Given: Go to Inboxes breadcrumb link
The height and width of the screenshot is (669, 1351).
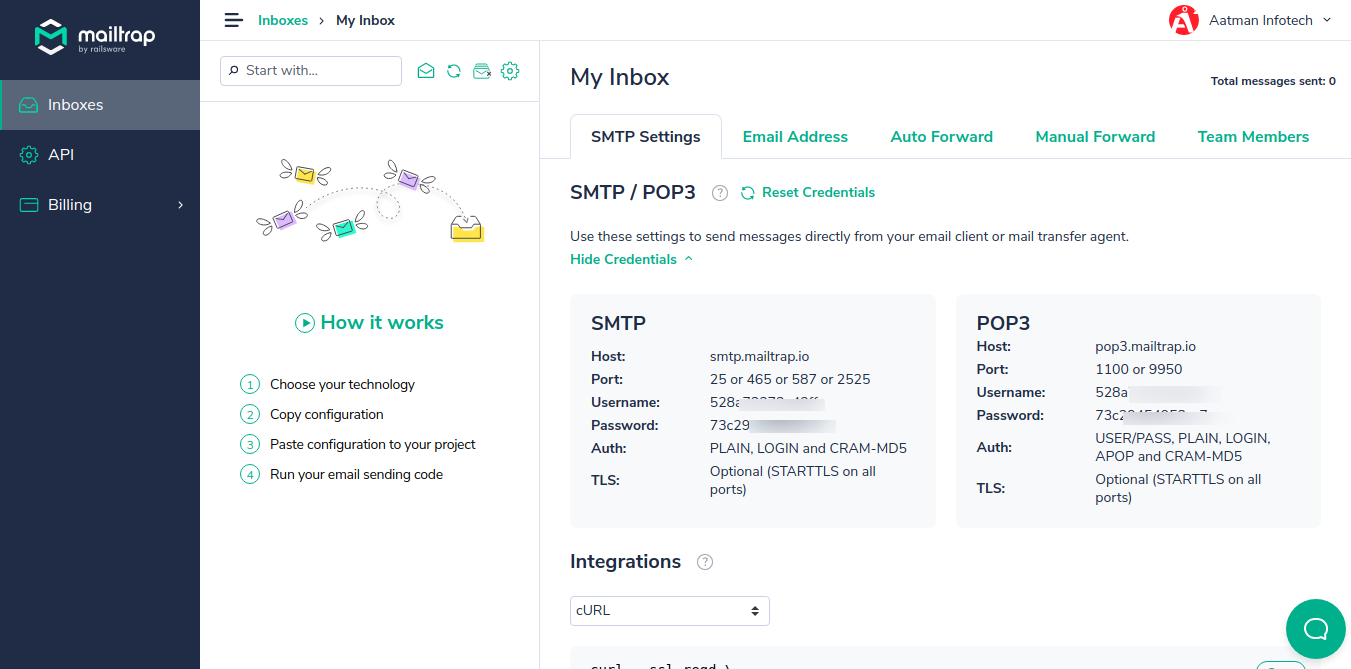Looking at the screenshot, I should tap(283, 20).
